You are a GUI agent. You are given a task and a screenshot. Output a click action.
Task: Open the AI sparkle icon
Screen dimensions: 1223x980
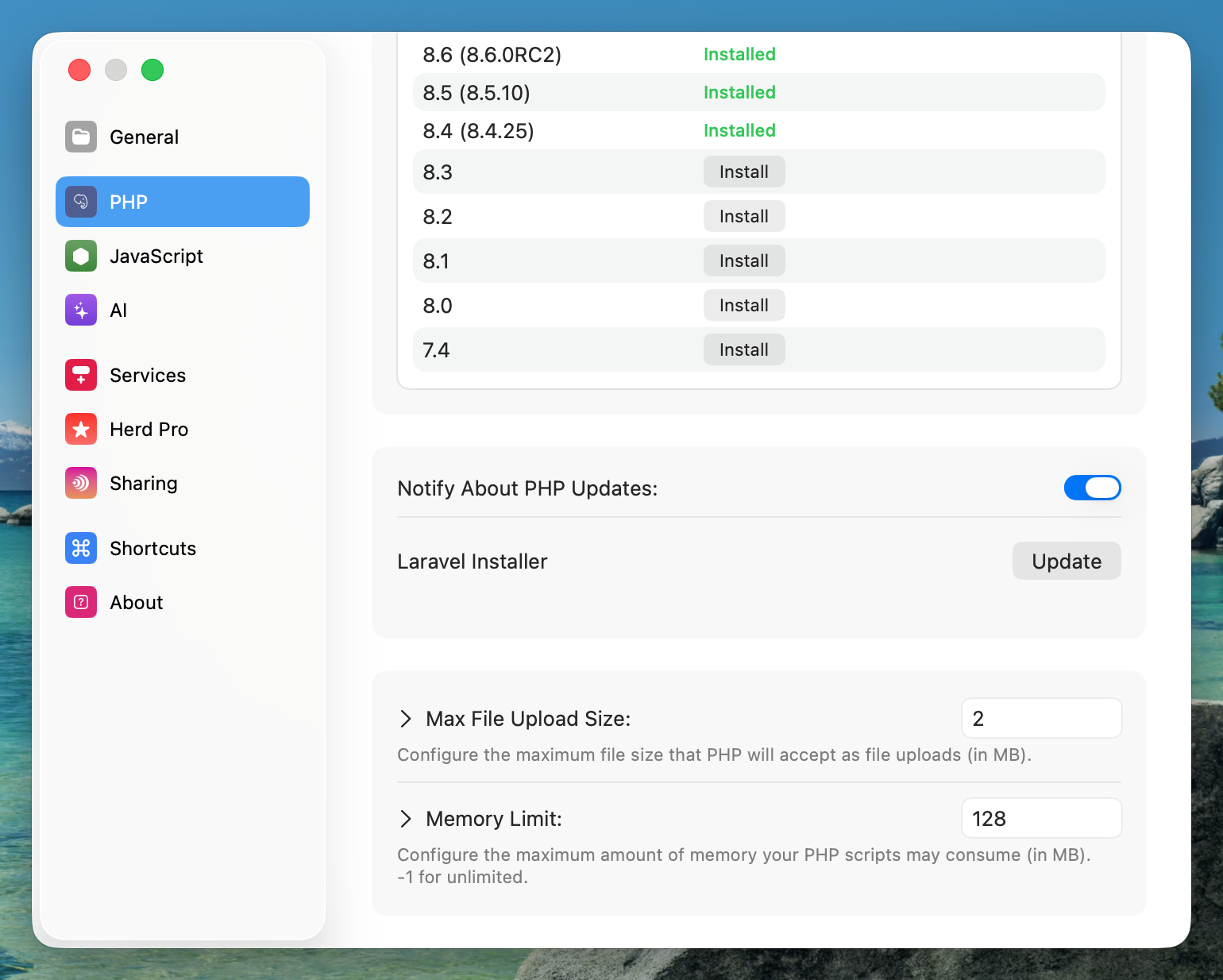(x=81, y=310)
